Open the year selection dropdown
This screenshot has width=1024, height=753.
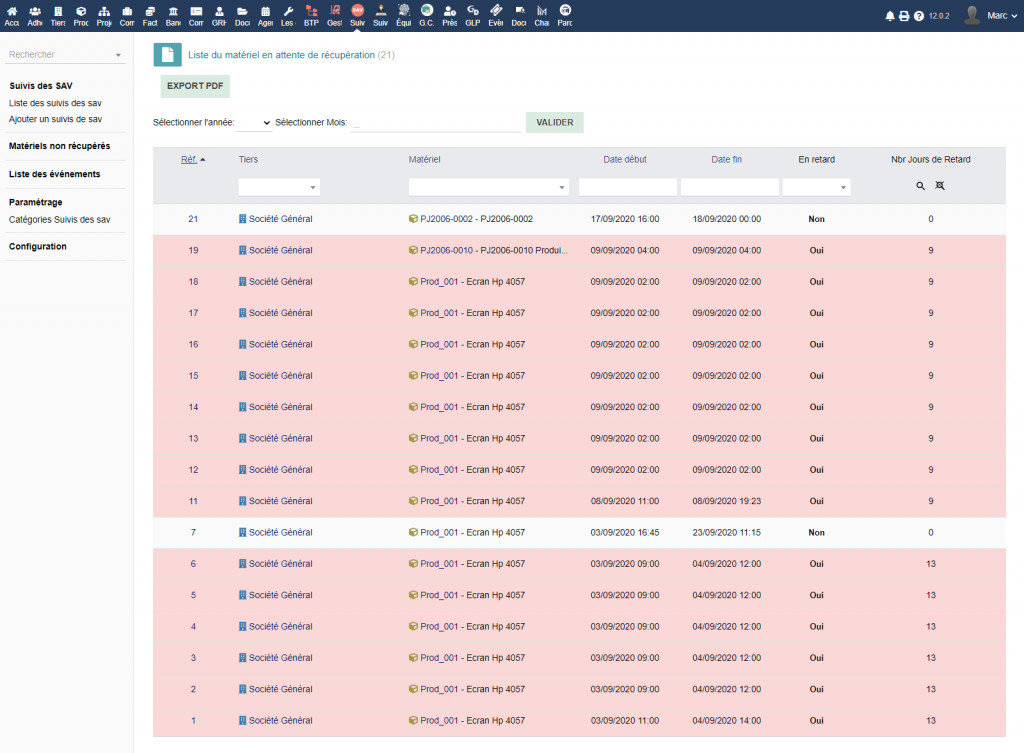253,123
